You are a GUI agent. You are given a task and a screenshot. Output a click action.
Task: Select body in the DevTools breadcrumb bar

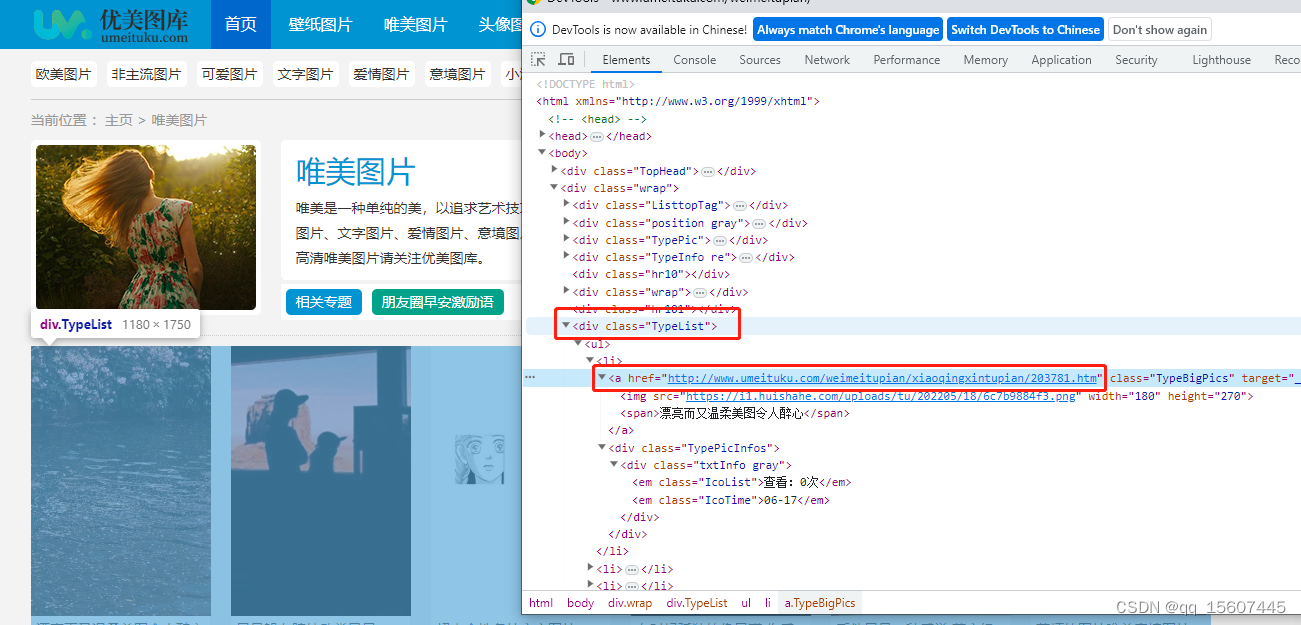[580, 603]
